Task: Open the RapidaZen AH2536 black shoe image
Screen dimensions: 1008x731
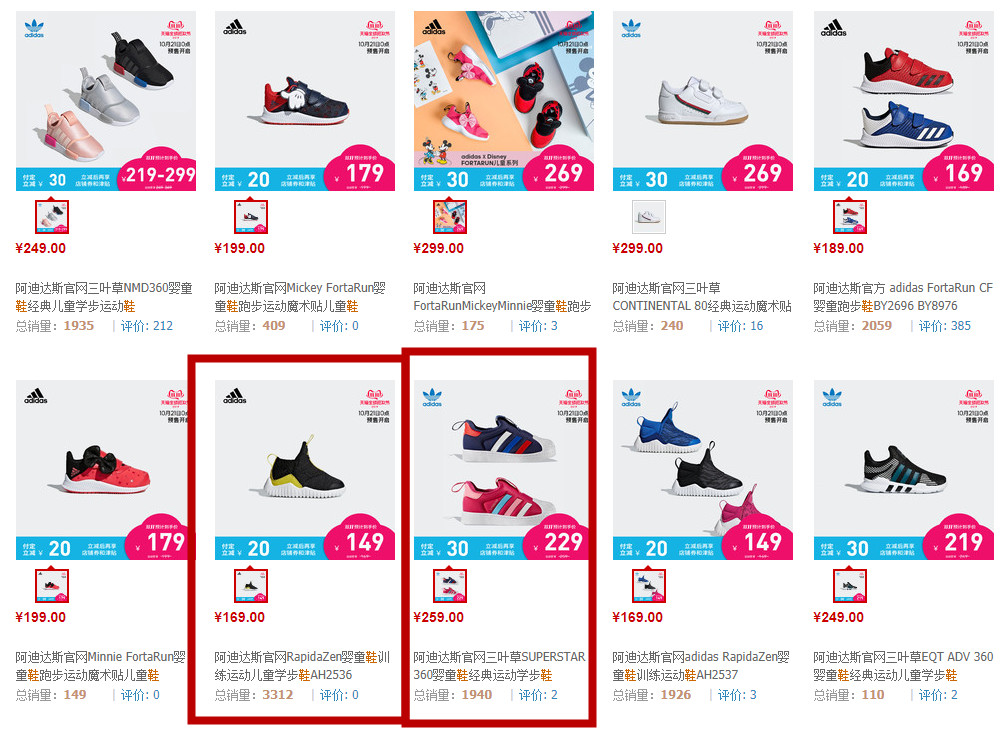Action: click(x=305, y=470)
